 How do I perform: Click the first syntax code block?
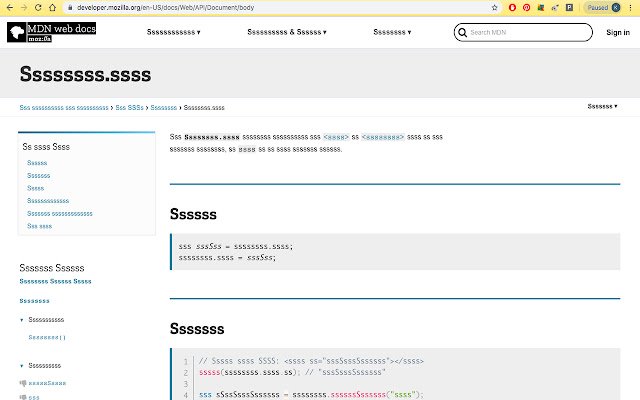(x=395, y=252)
